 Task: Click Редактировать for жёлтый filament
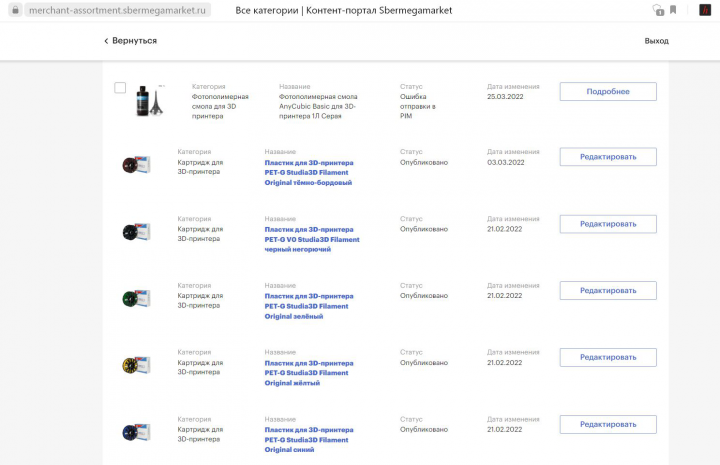(x=608, y=357)
